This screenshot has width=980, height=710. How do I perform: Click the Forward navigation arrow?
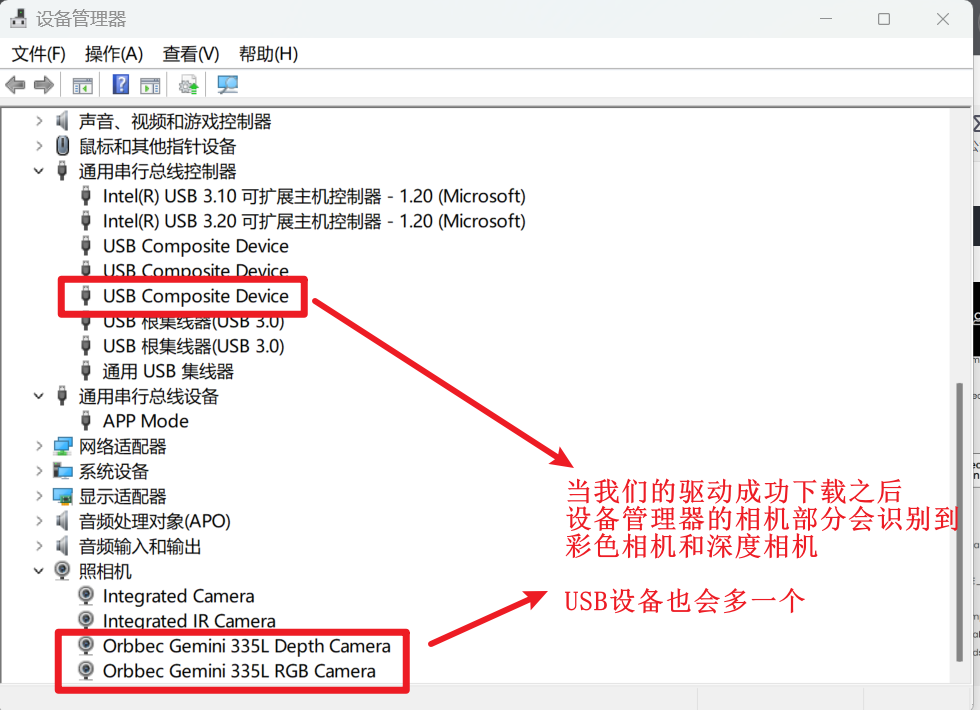44,84
